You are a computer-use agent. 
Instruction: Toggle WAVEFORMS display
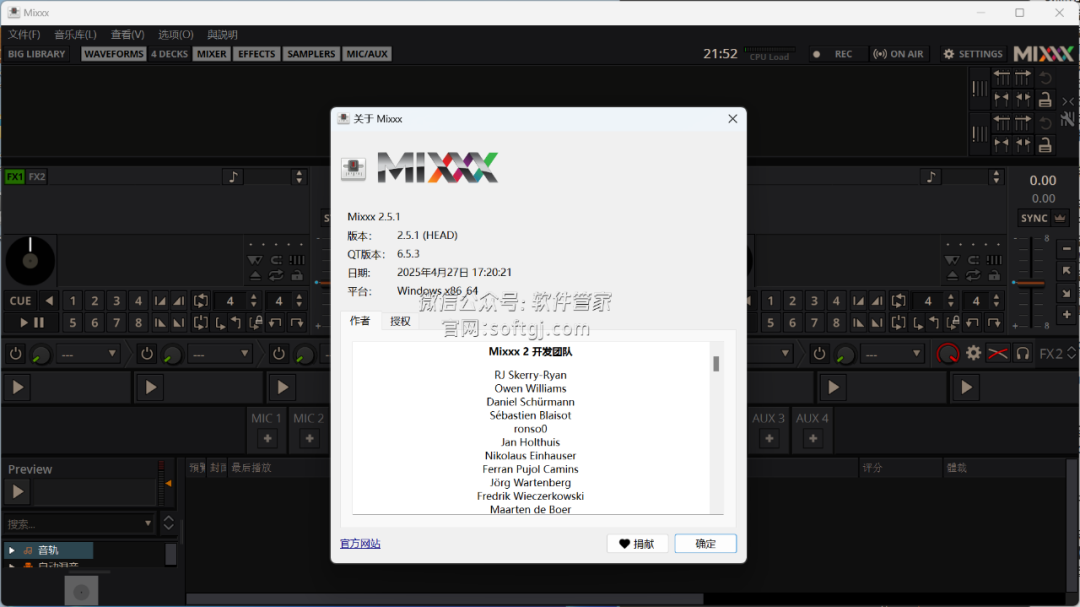tap(114, 54)
